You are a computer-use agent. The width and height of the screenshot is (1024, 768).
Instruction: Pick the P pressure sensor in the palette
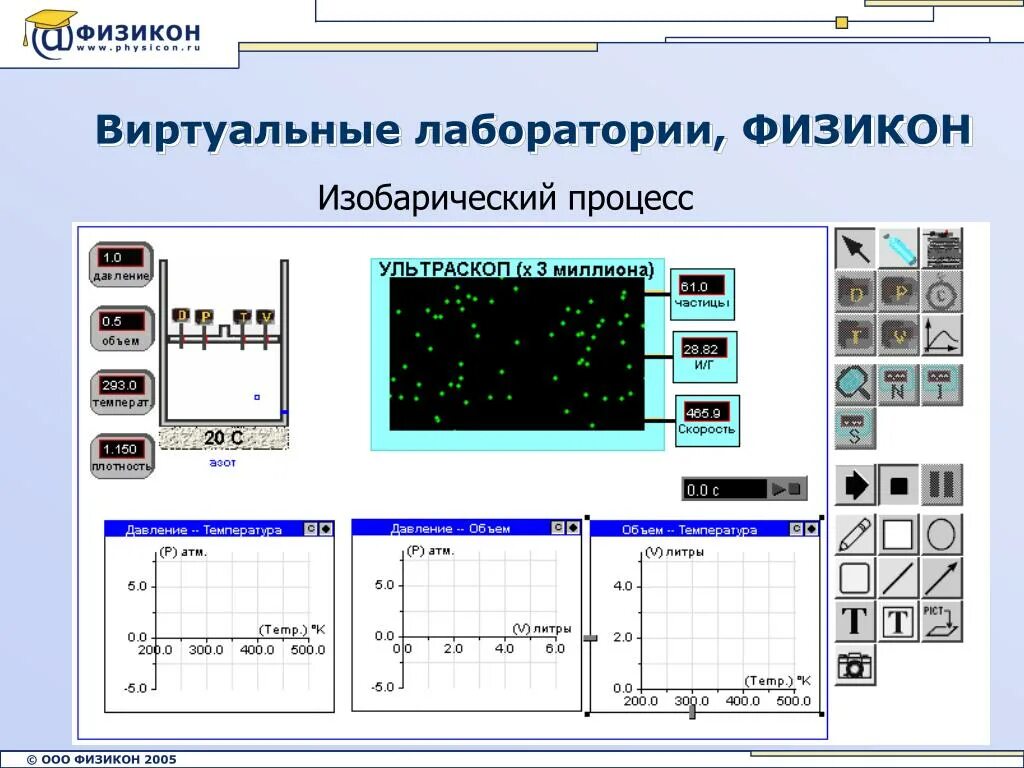[899, 292]
